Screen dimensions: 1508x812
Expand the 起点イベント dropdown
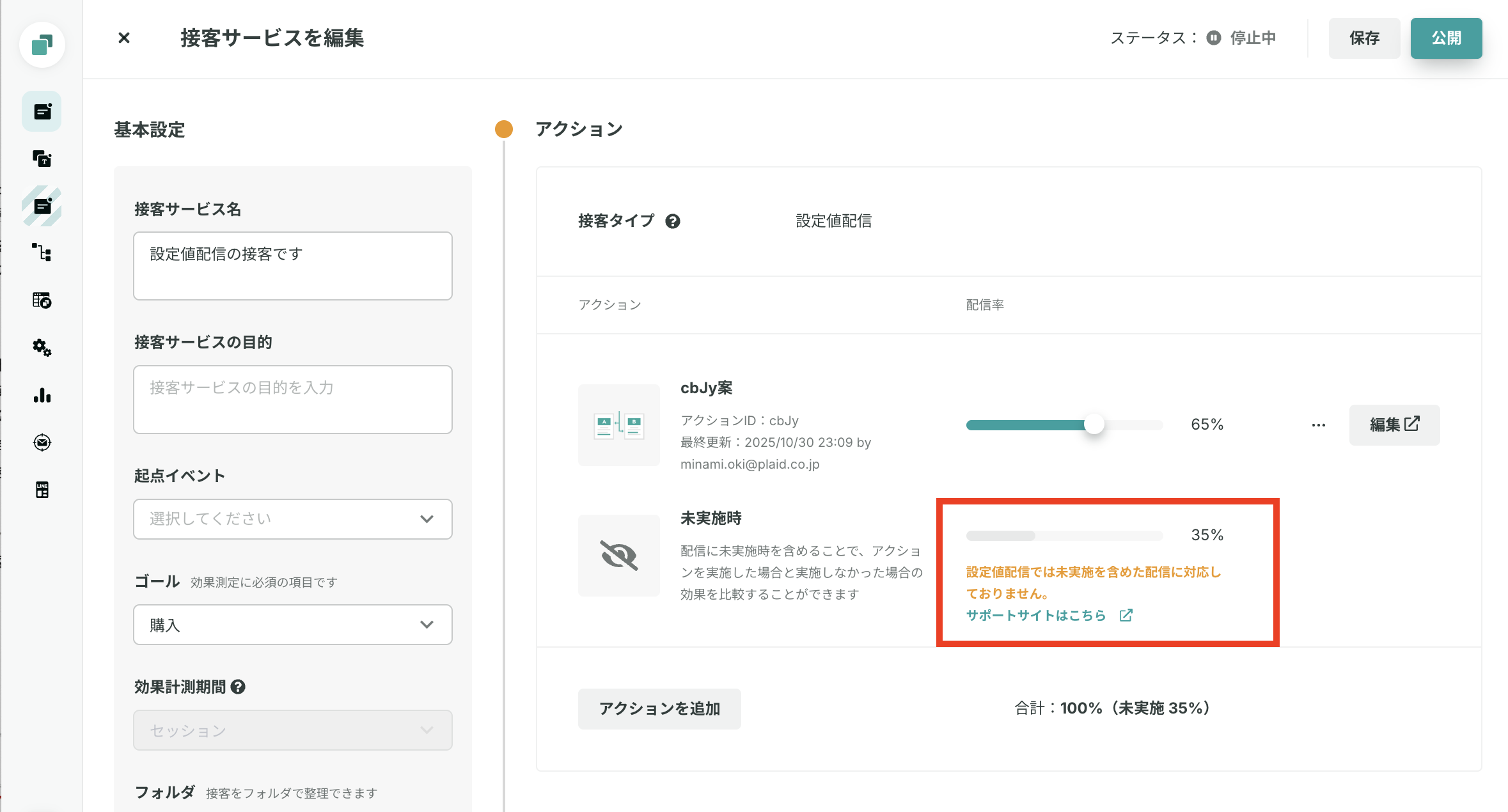[x=292, y=519]
